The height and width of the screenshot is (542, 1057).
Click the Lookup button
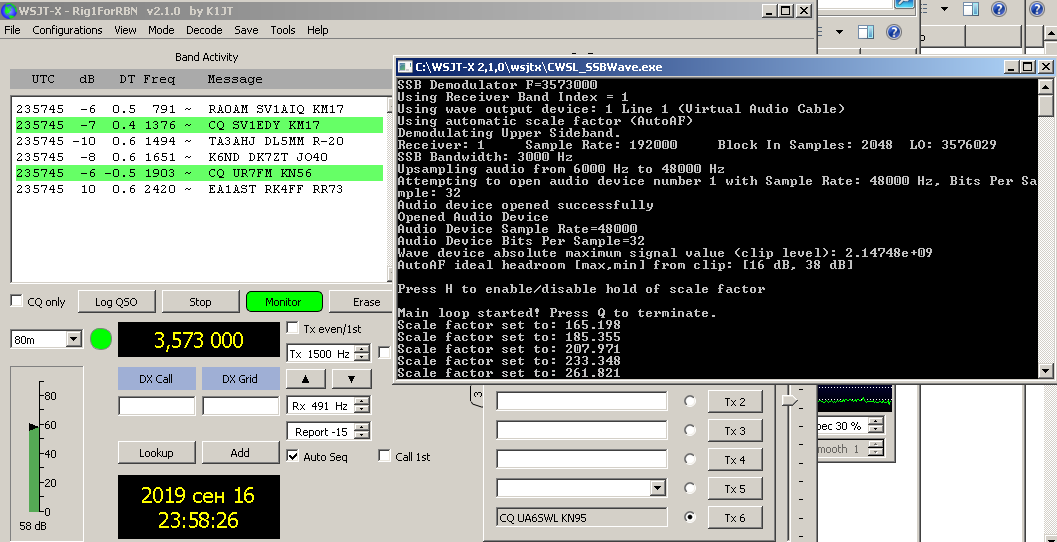156,452
